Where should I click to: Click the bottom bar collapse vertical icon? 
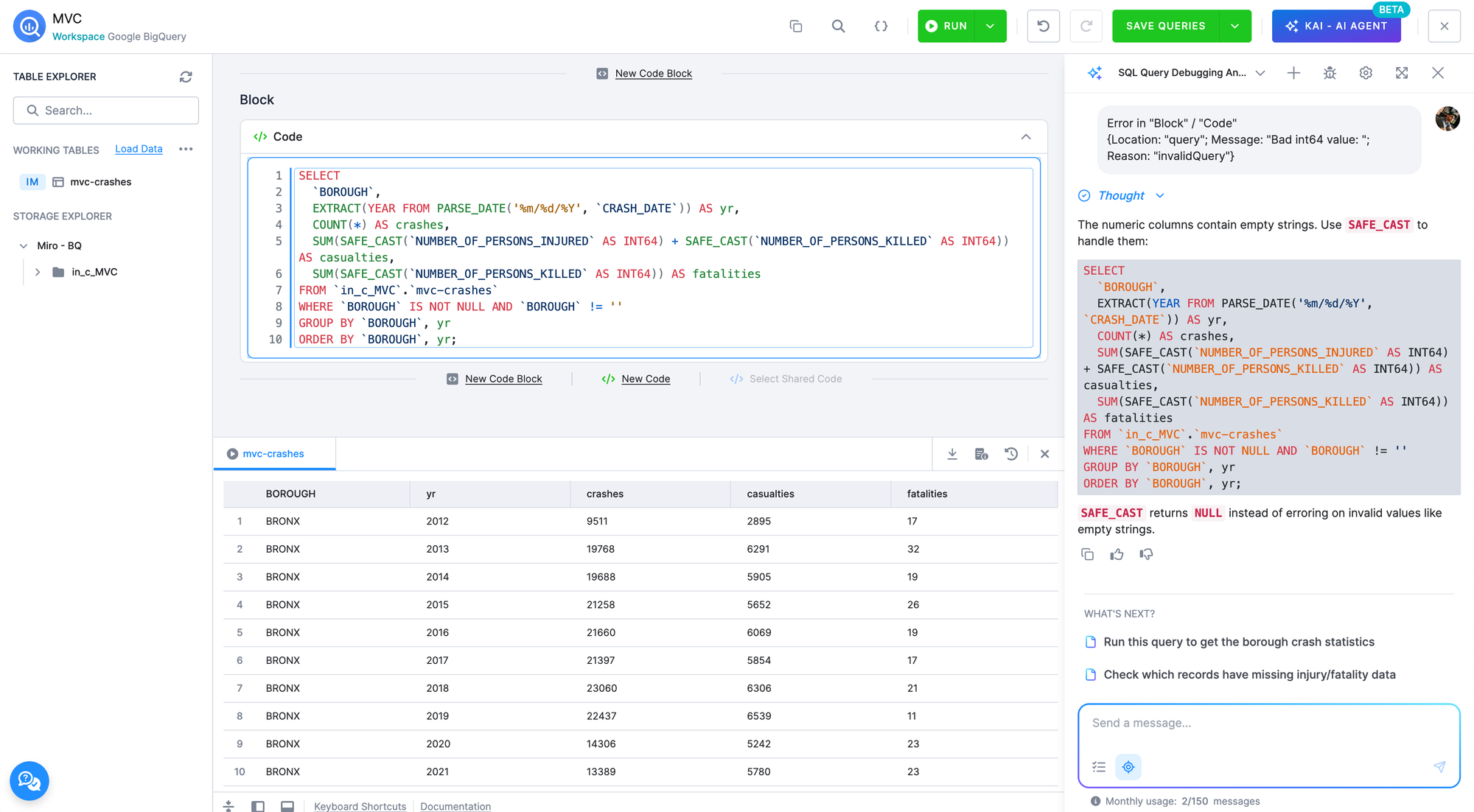click(228, 806)
